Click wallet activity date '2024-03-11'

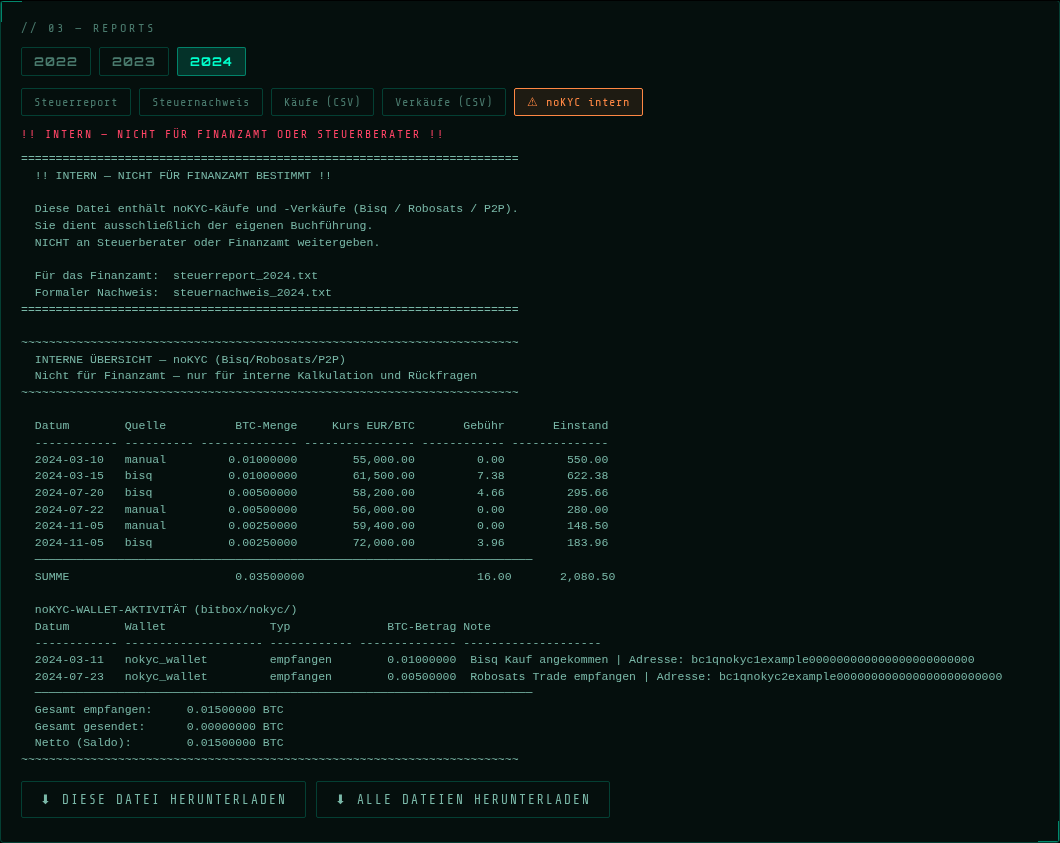pos(69,660)
